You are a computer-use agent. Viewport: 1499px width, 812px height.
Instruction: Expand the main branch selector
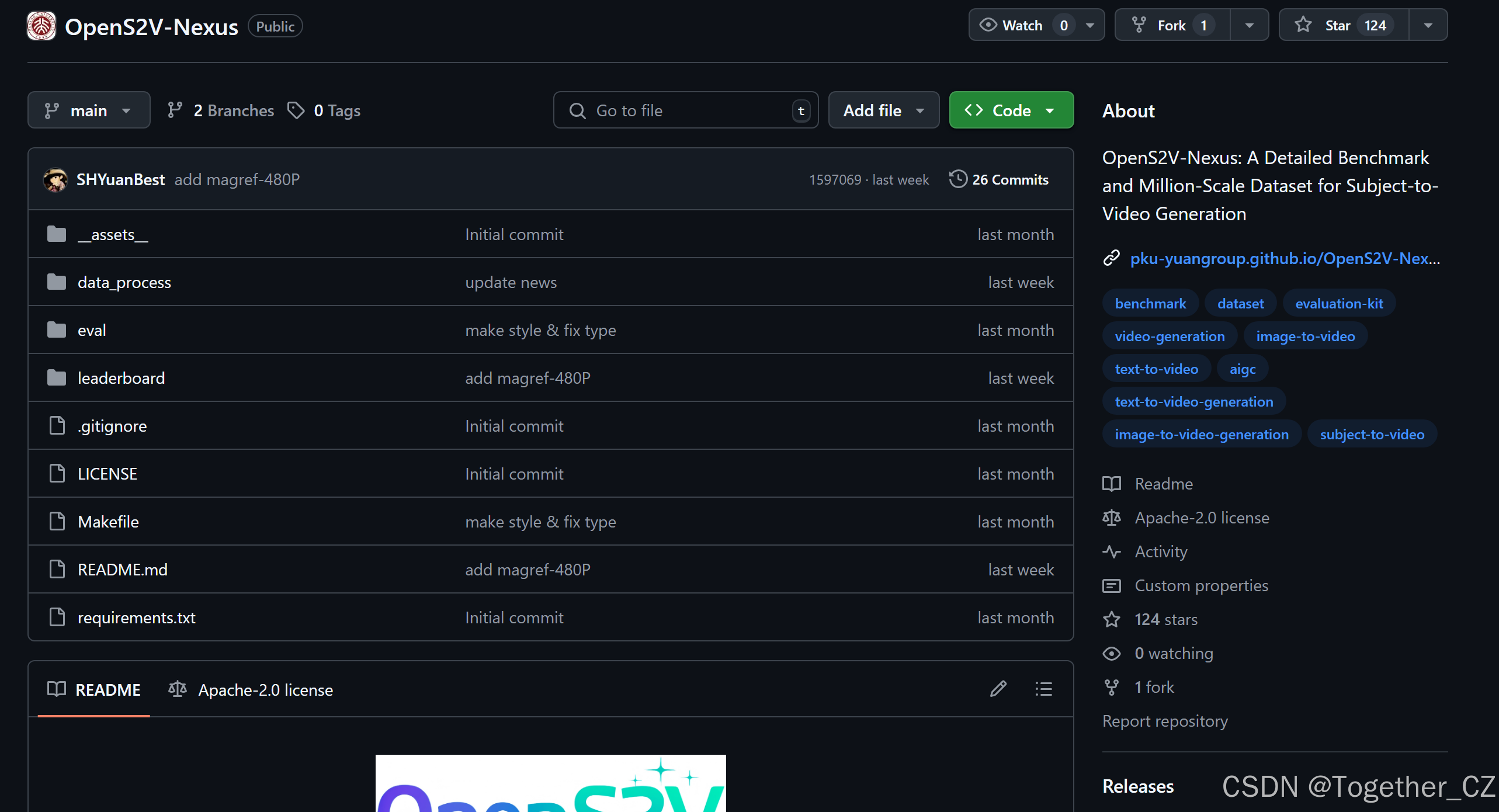(89, 110)
